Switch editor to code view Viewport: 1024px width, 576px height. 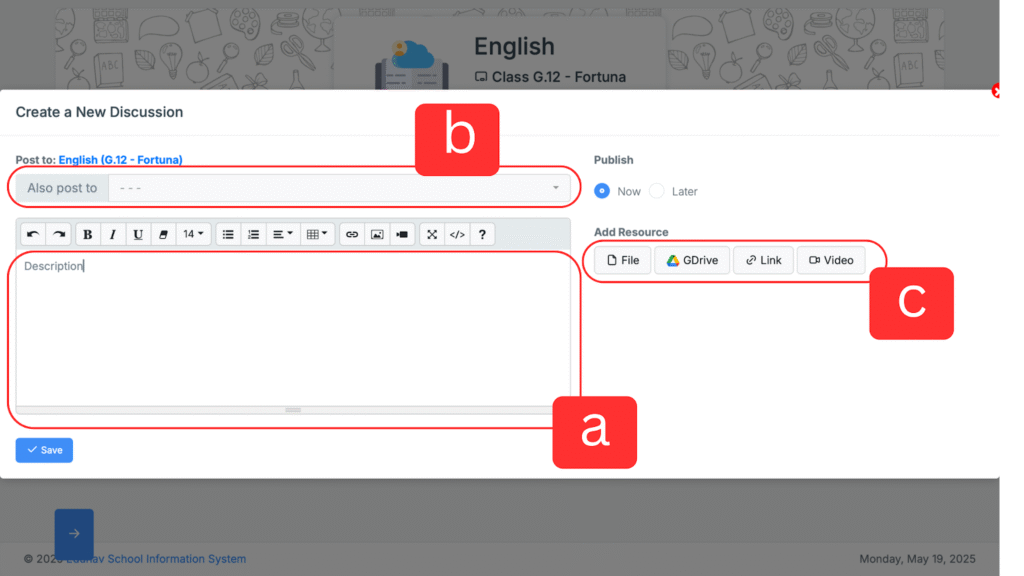point(457,234)
